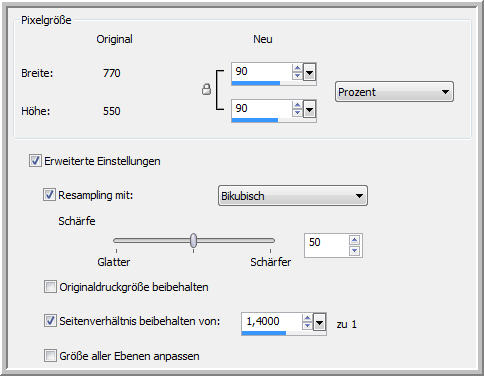Open the Prozent units dropdown
Screen dimensions: 484x376
click(394, 92)
